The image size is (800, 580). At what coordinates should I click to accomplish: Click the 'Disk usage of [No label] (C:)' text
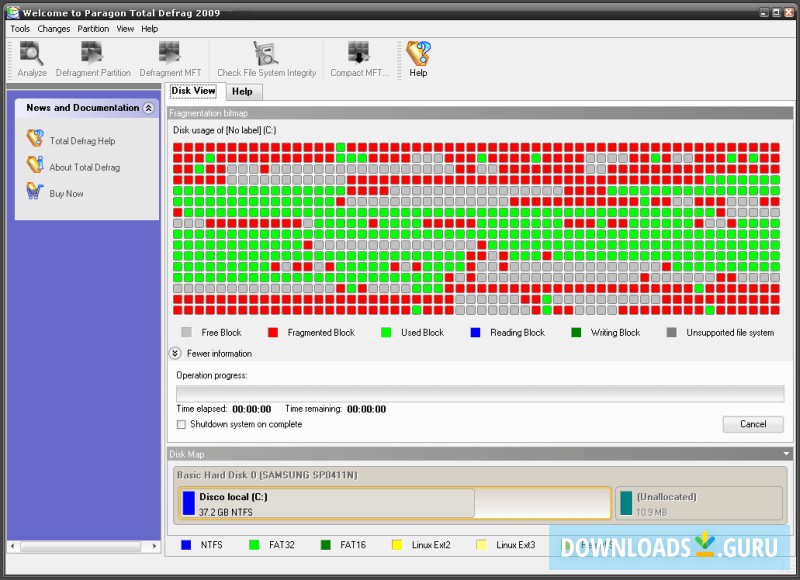224,130
